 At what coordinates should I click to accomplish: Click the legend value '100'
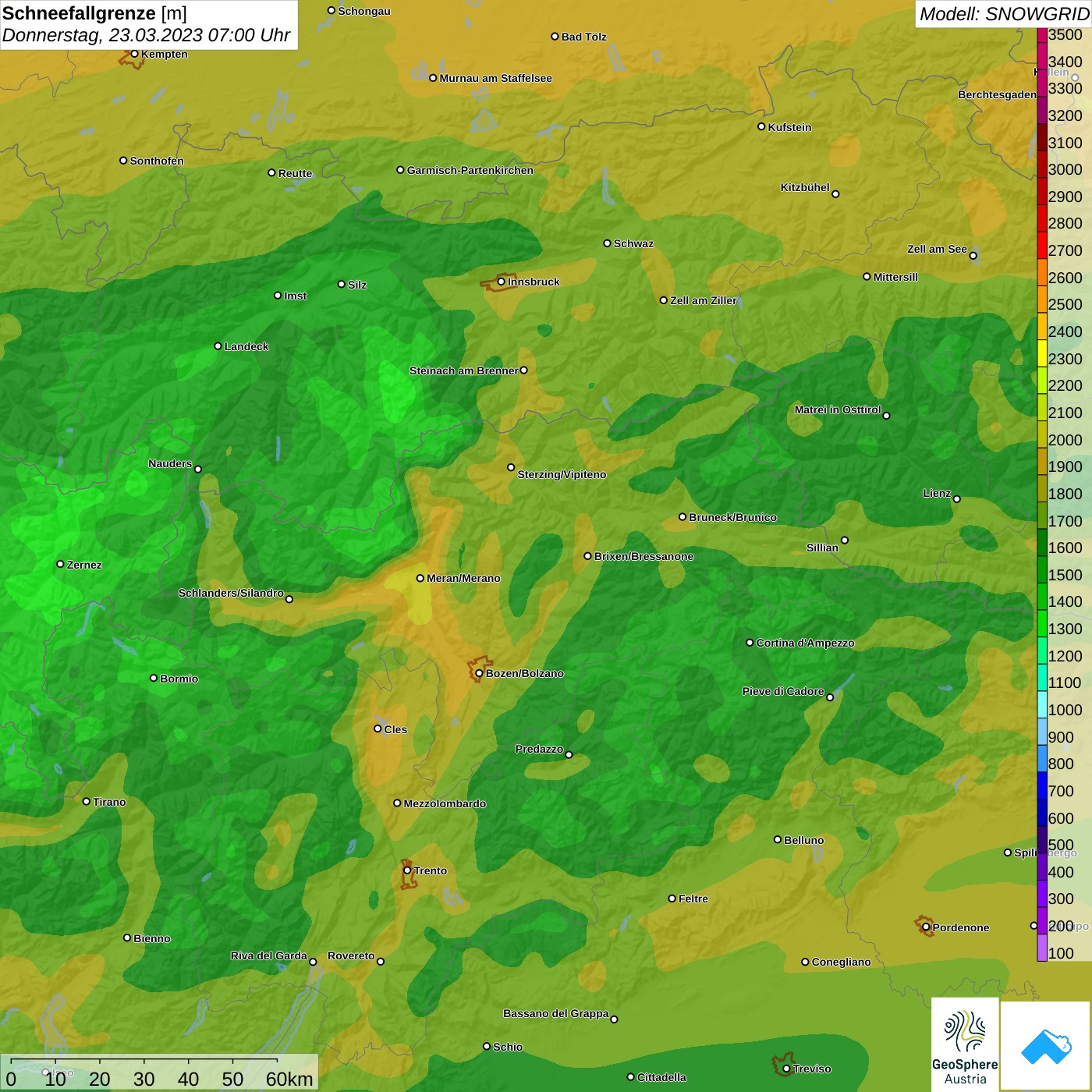tap(1061, 953)
